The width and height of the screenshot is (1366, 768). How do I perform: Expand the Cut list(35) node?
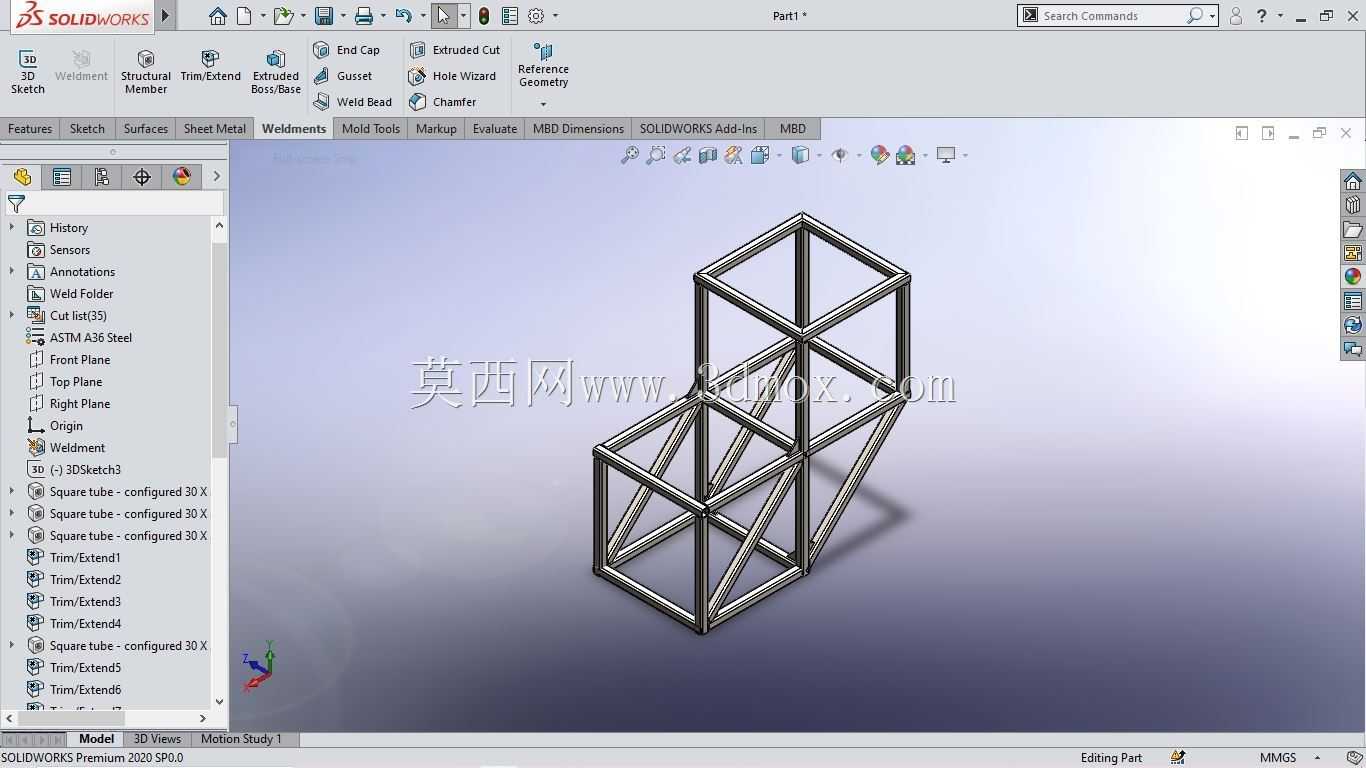coord(12,316)
